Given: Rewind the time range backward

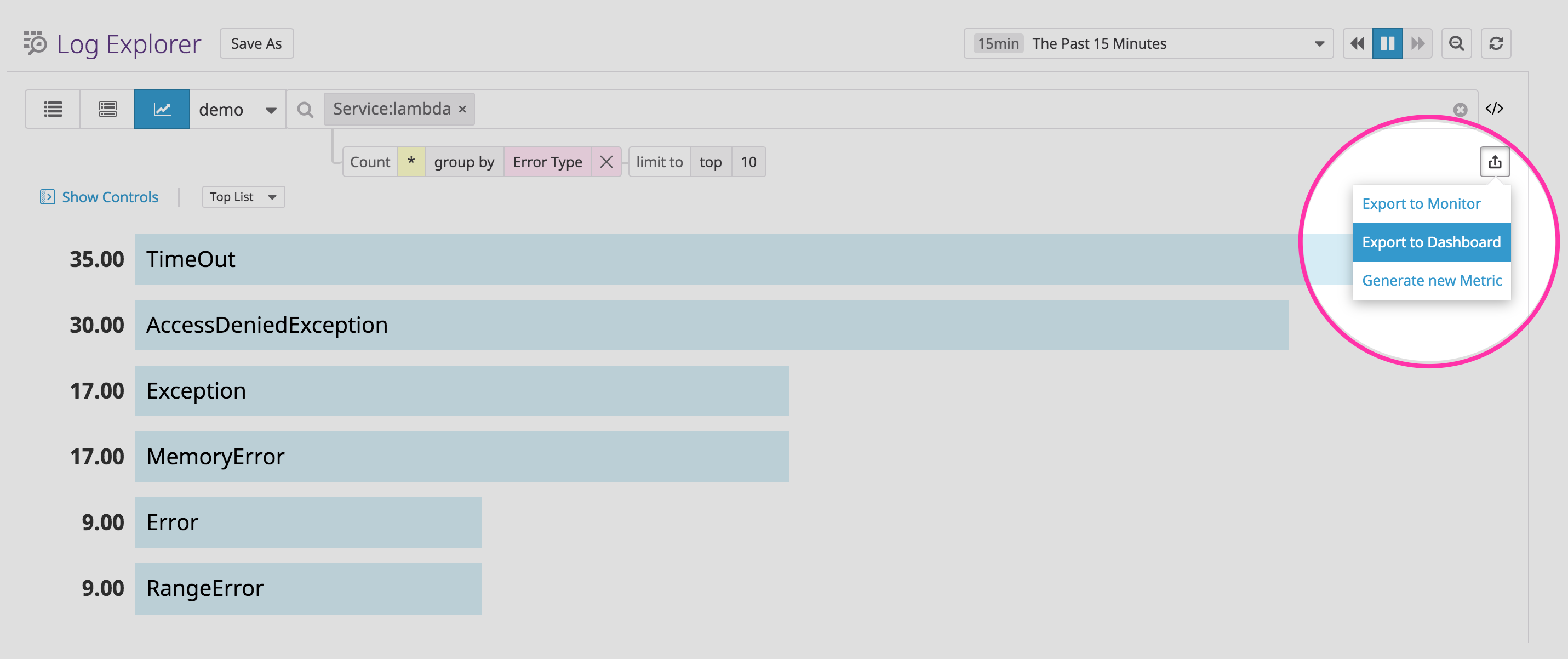Looking at the screenshot, I should (x=1358, y=43).
